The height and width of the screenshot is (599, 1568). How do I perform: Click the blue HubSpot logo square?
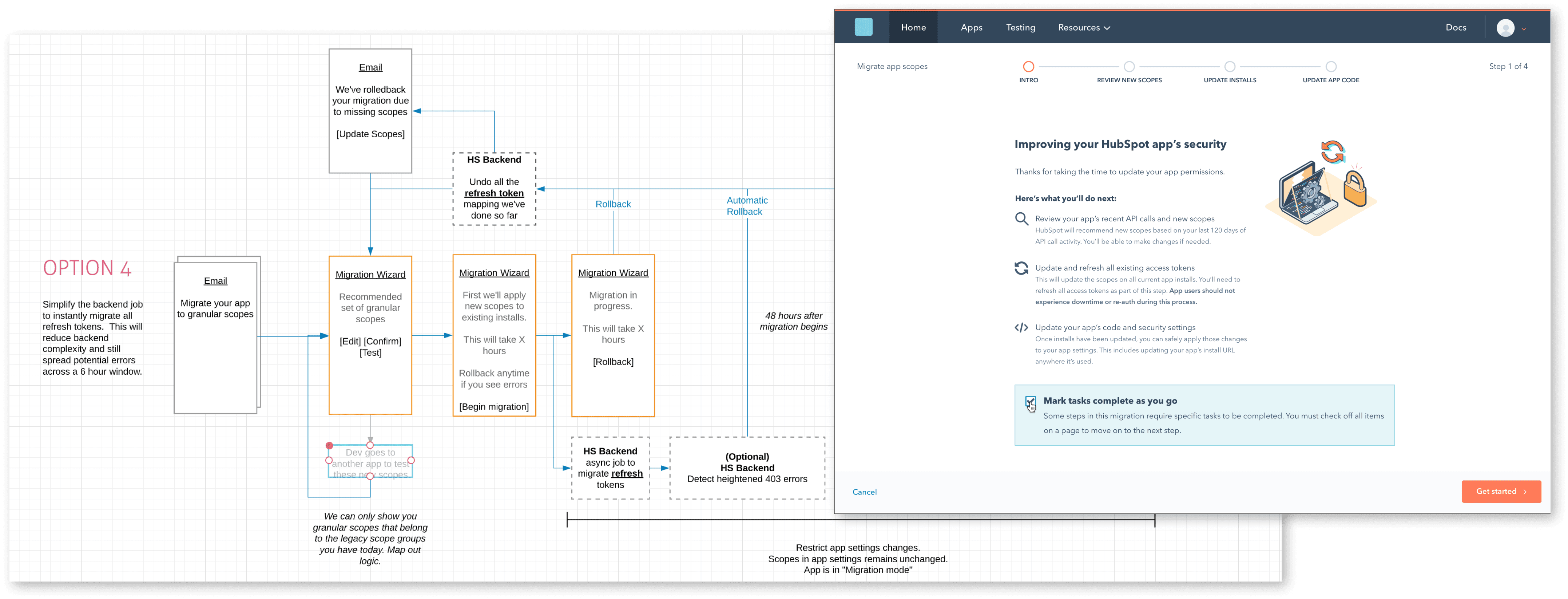[x=863, y=27]
